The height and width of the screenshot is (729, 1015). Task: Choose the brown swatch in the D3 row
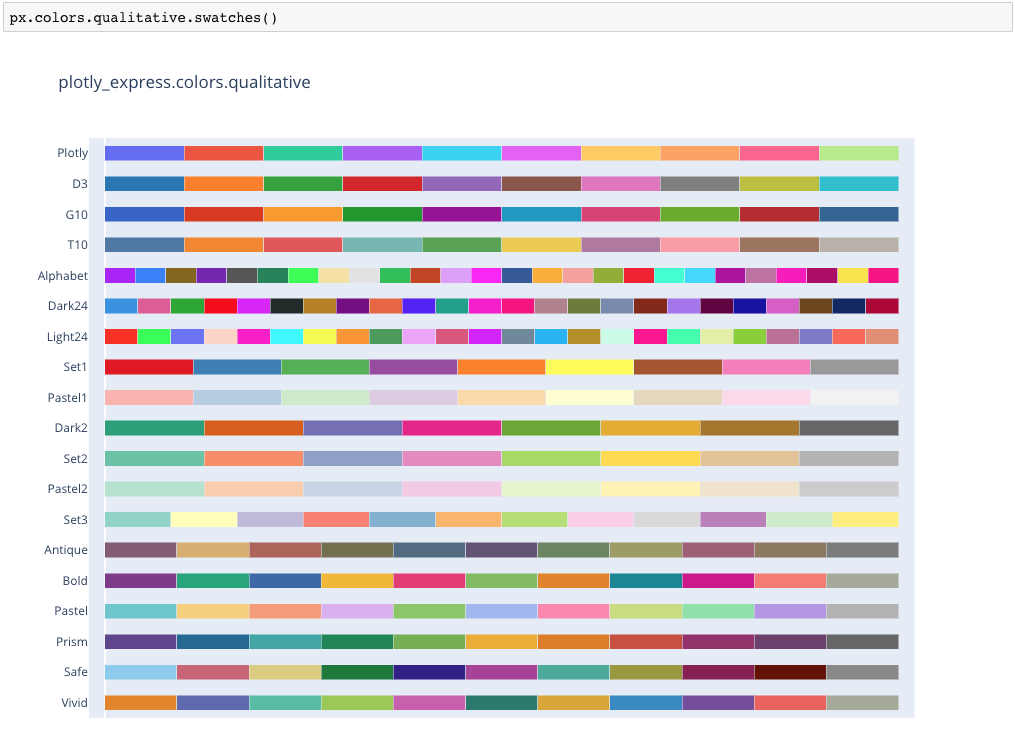[541, 184]
